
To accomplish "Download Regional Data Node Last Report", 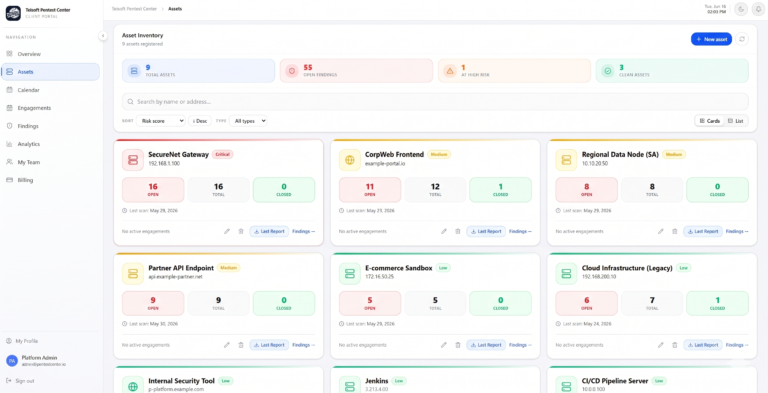I will click(x=703, y=231).
